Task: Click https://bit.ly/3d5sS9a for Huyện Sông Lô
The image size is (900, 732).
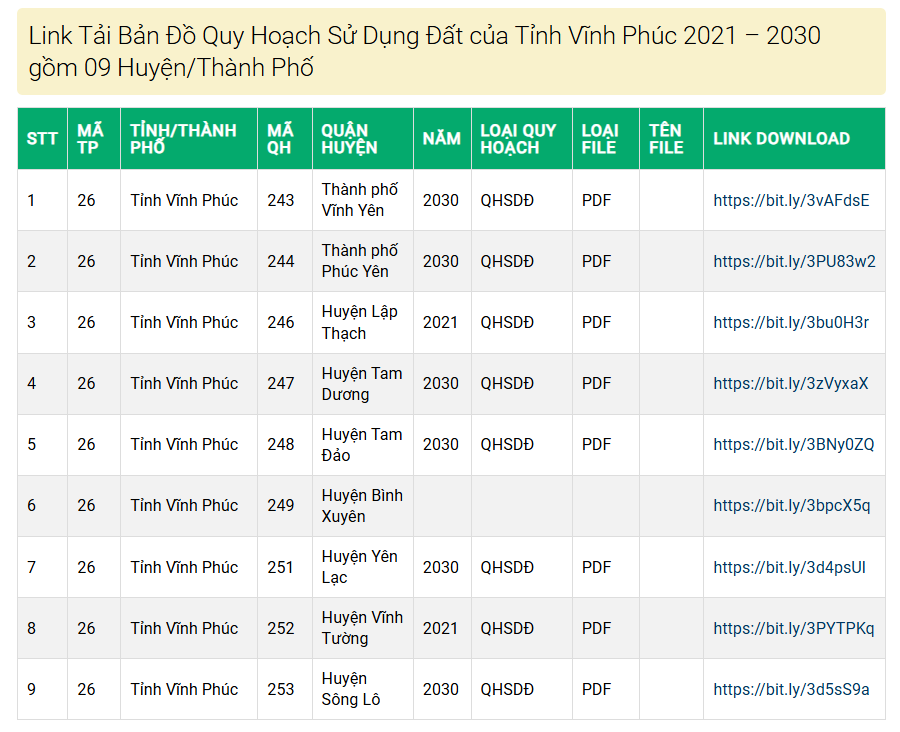Action: point(793,689)
